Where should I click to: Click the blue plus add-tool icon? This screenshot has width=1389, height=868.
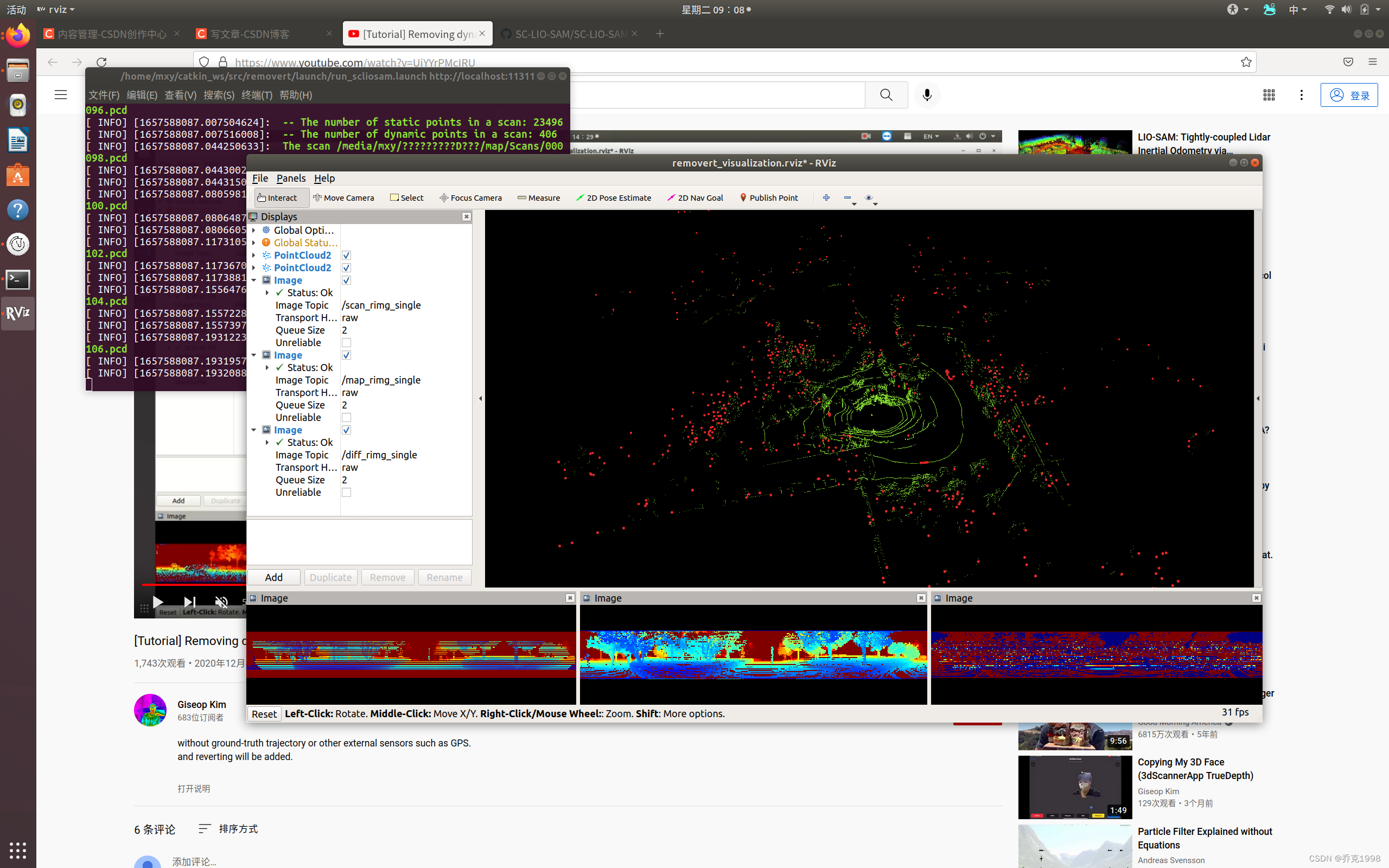(x=826, y=197)
